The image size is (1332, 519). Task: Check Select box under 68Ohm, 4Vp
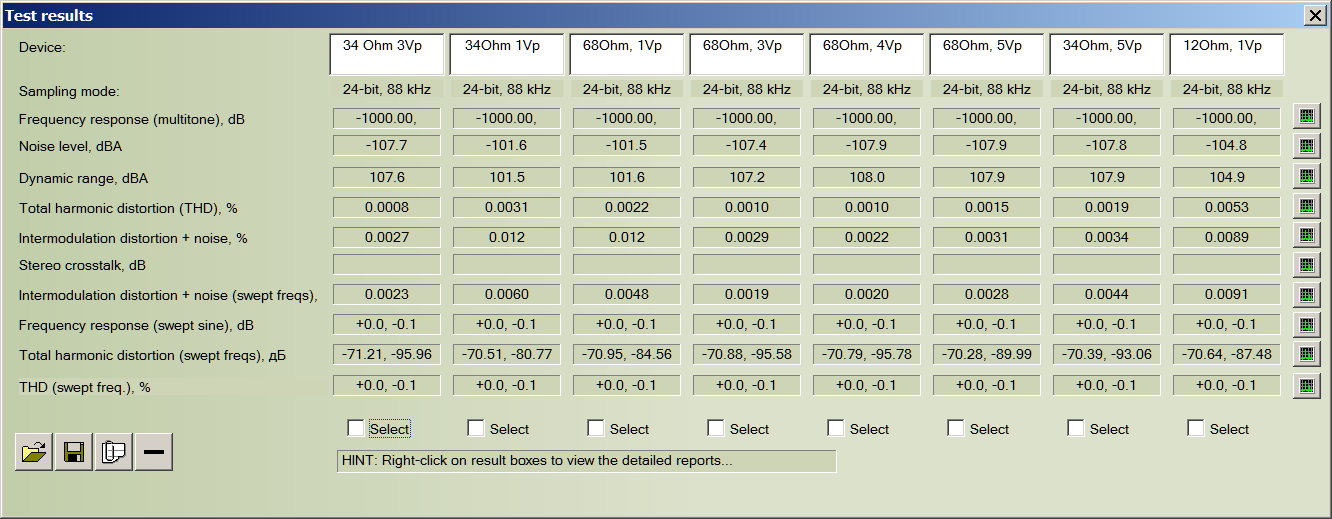coord(836,428)
